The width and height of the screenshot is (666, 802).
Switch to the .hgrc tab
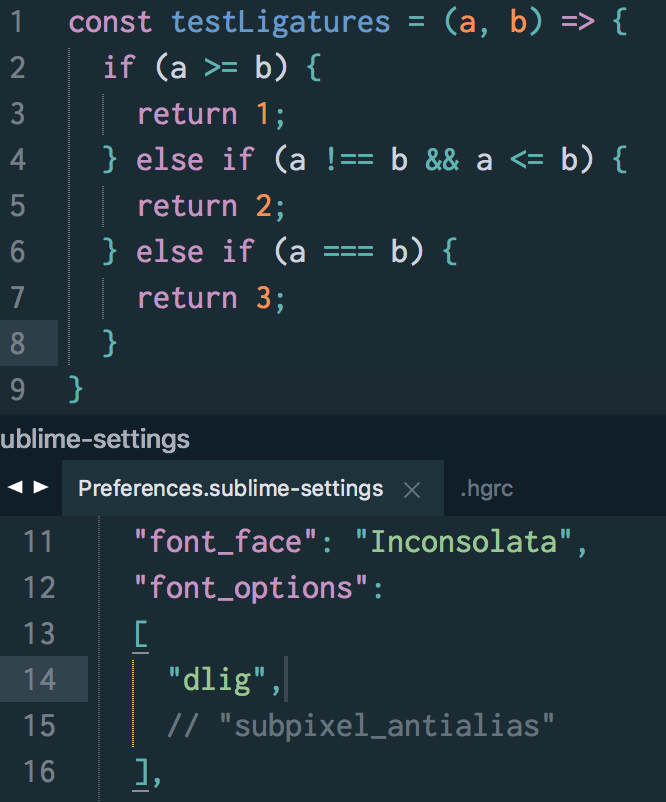pyautogui.click(x=487, y=489)
